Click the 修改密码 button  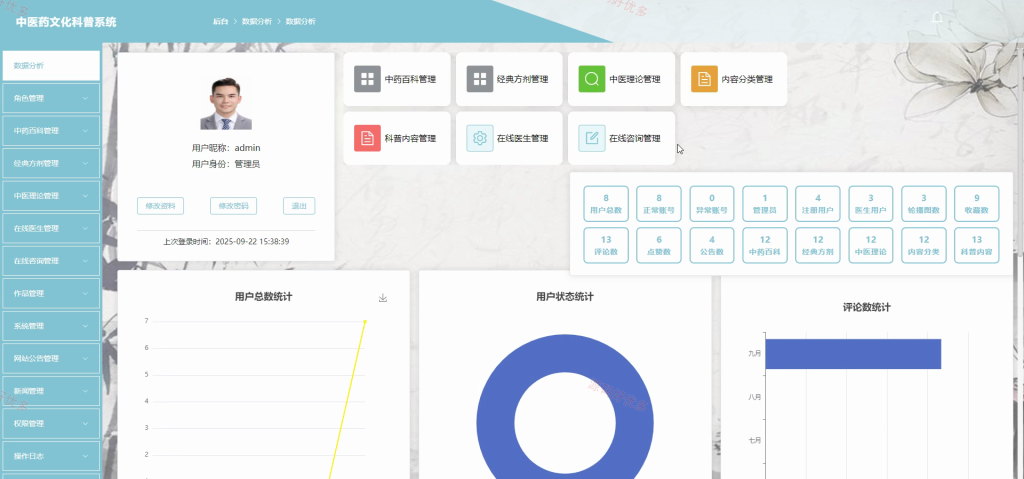(x=233, y=206)
